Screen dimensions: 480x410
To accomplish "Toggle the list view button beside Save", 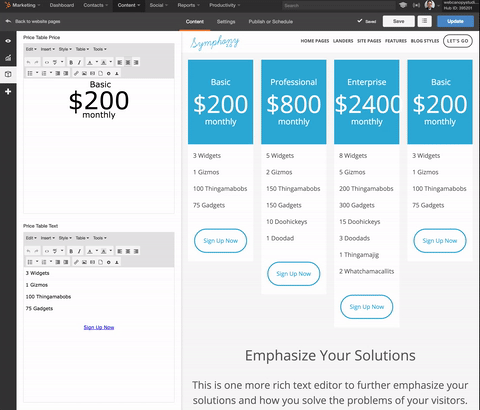I will [x=424, y=21].
